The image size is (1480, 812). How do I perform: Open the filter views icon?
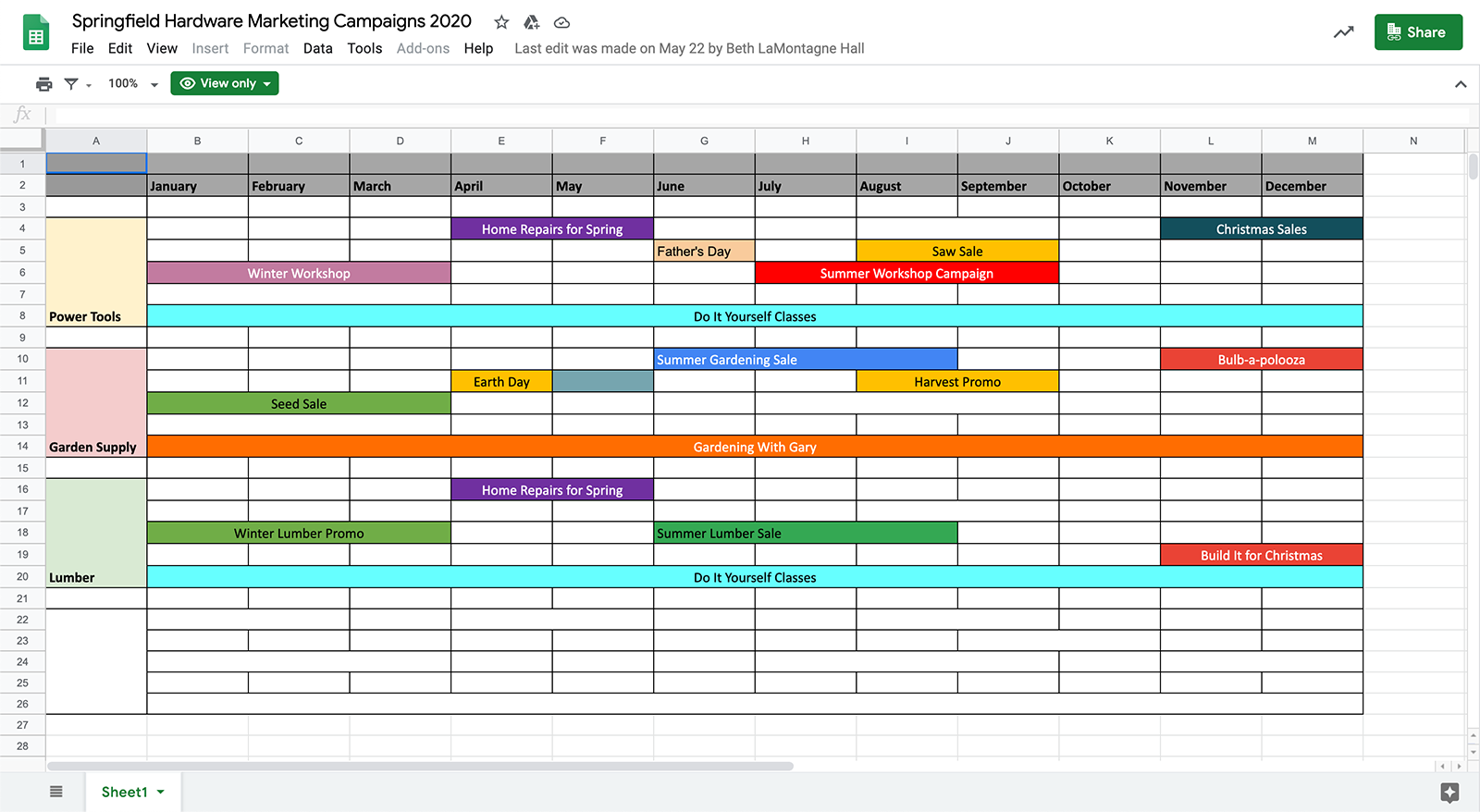(71, 84)
